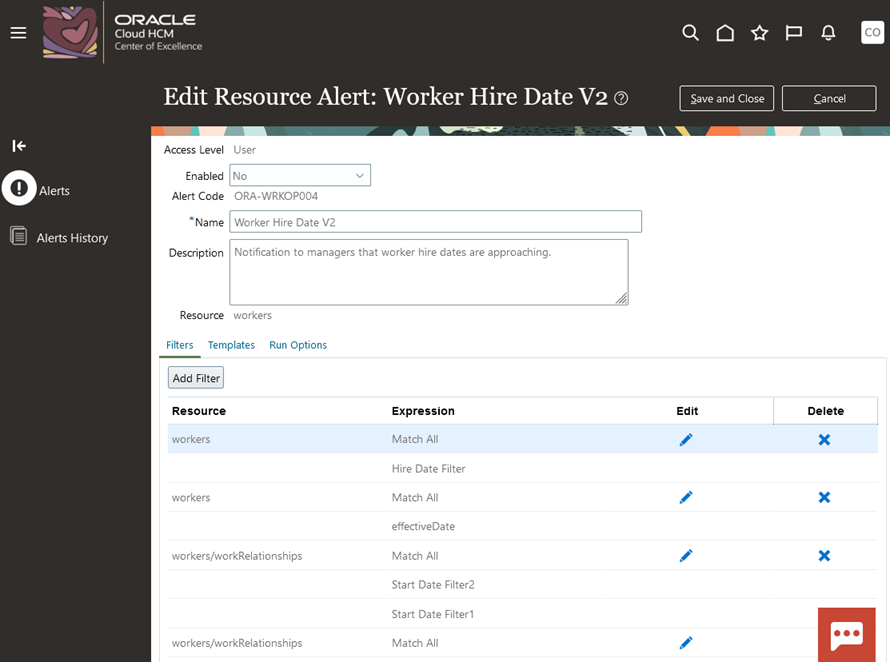The image size is (890, 667).
Task: Open help icon next to page title
Action: 622,98
